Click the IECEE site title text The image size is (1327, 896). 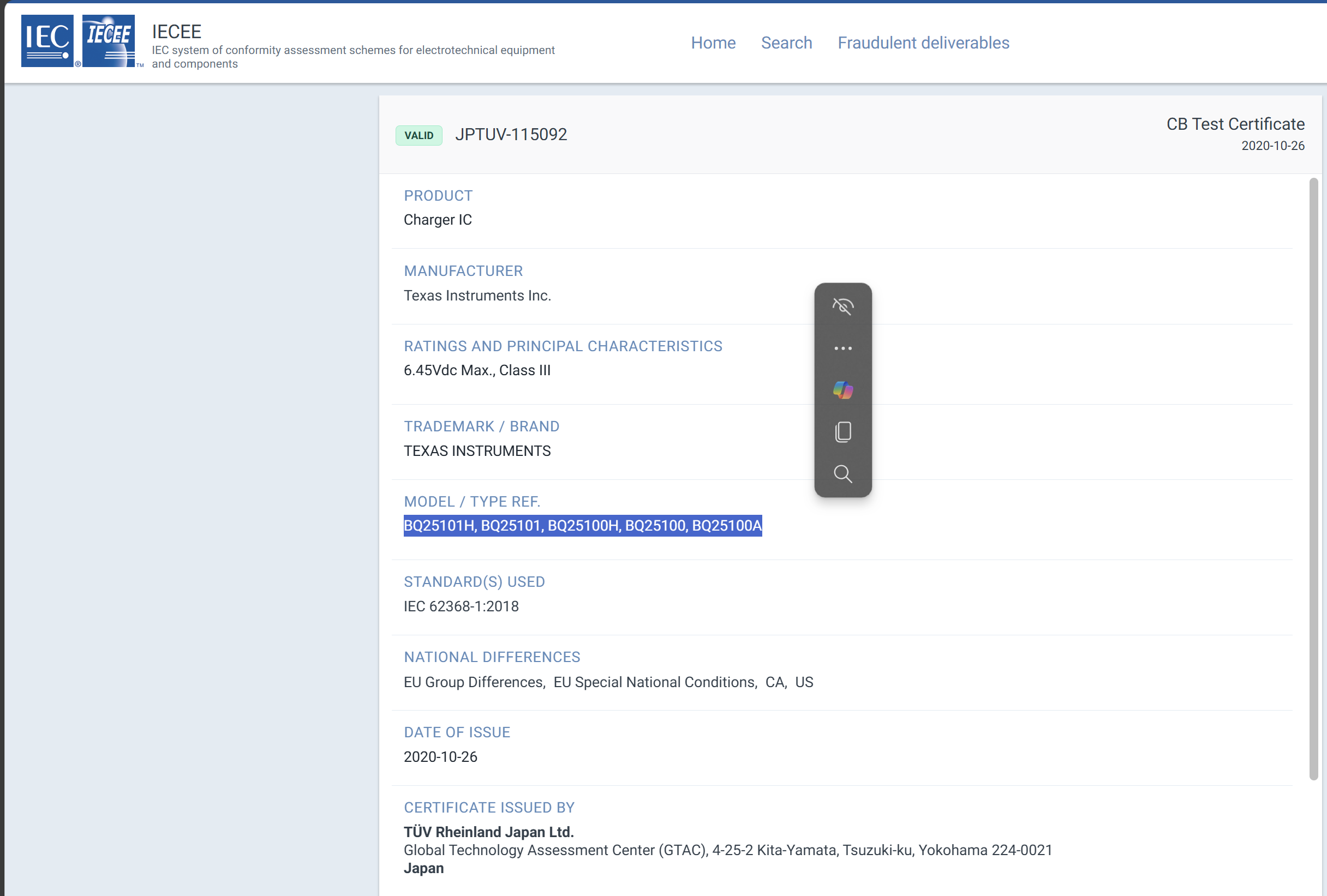176,32
